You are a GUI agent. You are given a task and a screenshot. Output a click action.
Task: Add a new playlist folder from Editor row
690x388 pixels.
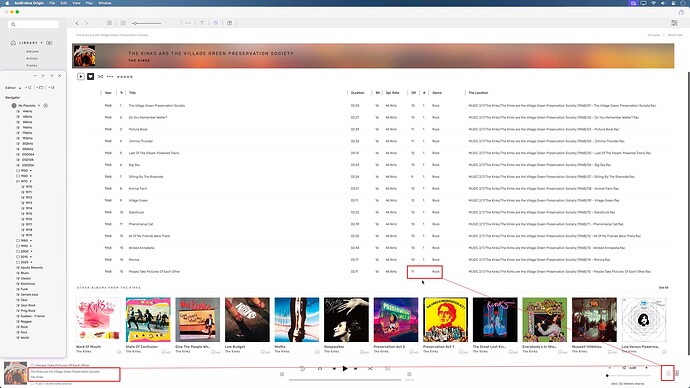[40, 88]
